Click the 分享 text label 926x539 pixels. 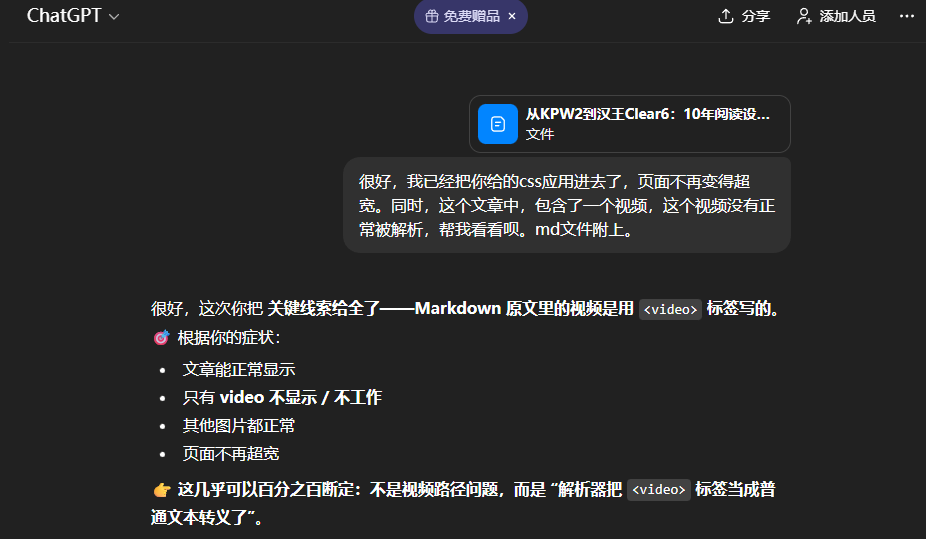click(756, 16)
